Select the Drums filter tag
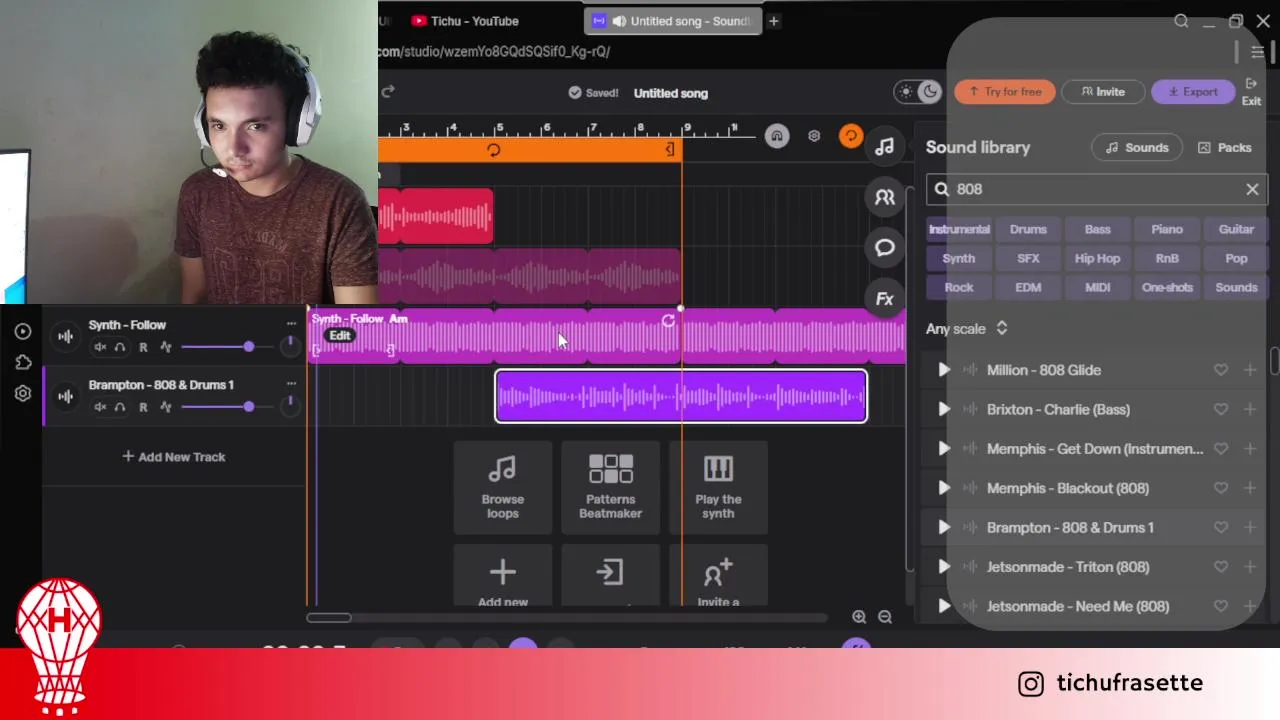 click(1028, 229)
